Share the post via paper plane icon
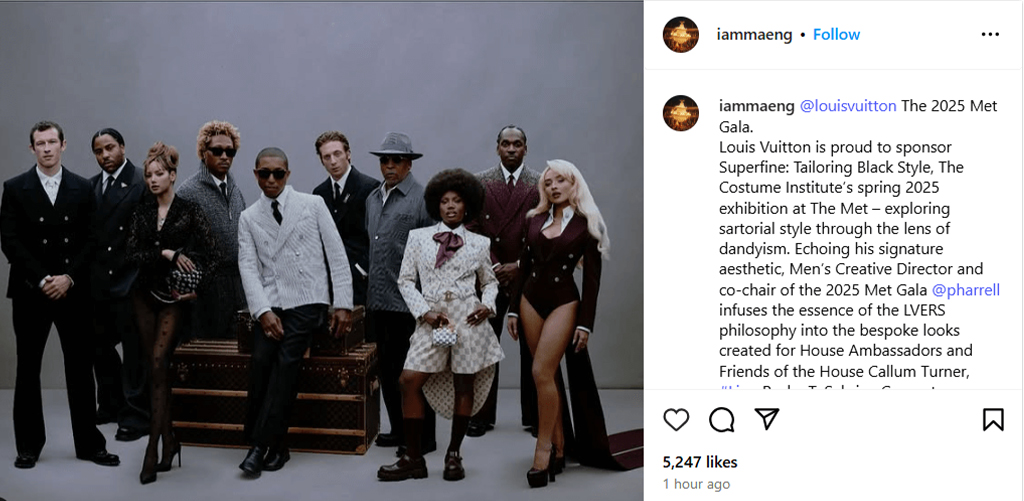 [766, 418]
